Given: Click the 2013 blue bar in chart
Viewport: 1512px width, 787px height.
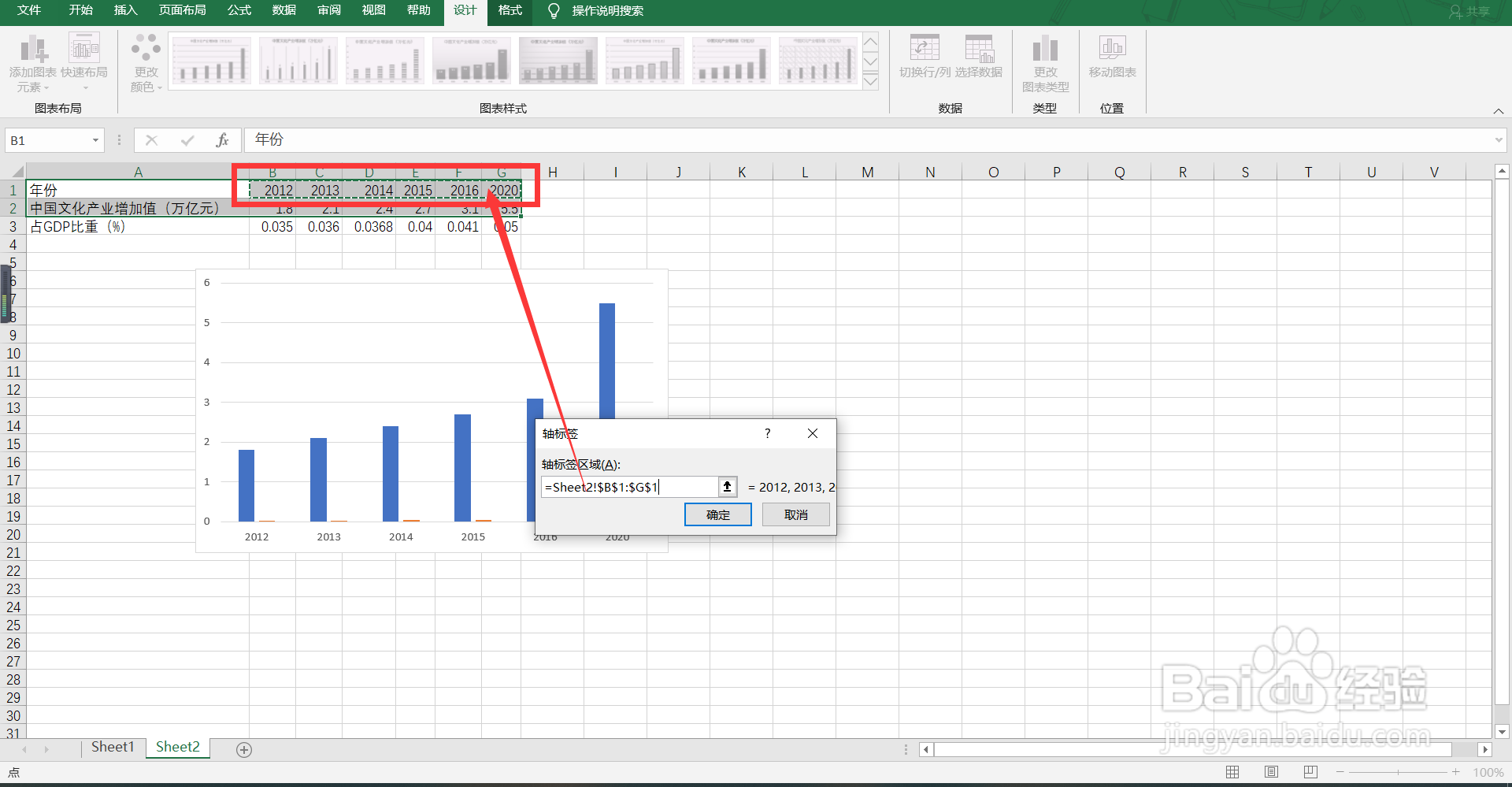Looking at the screenshot, I should [x=318, y=479].
